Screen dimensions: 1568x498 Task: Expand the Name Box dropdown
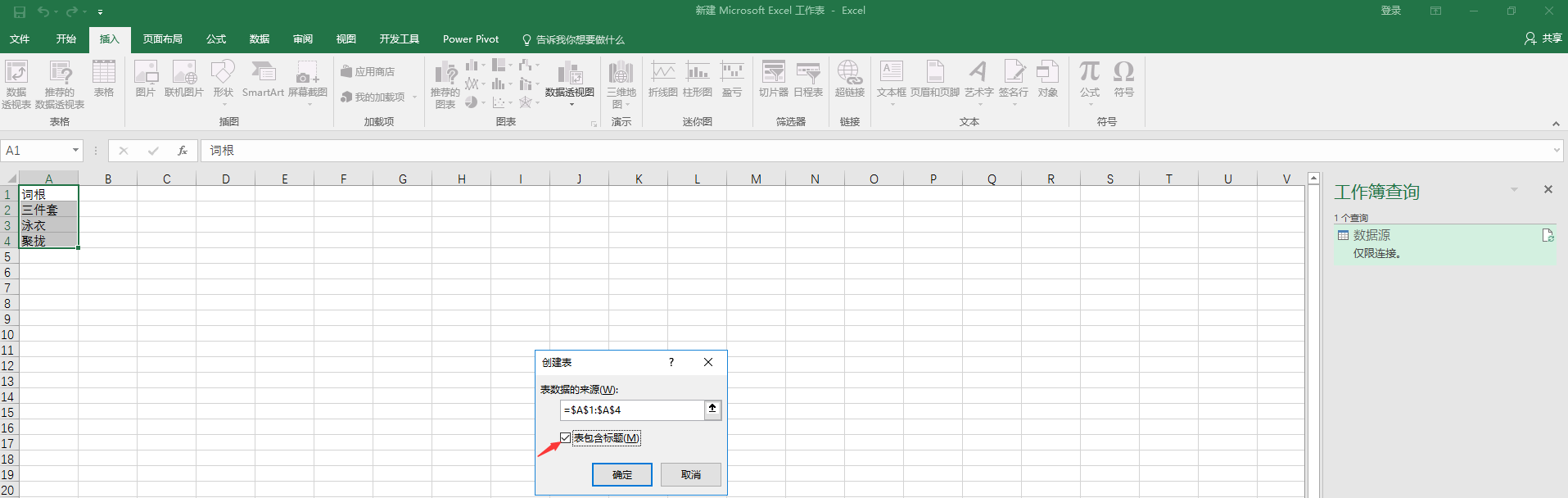[x=75, y=151]
